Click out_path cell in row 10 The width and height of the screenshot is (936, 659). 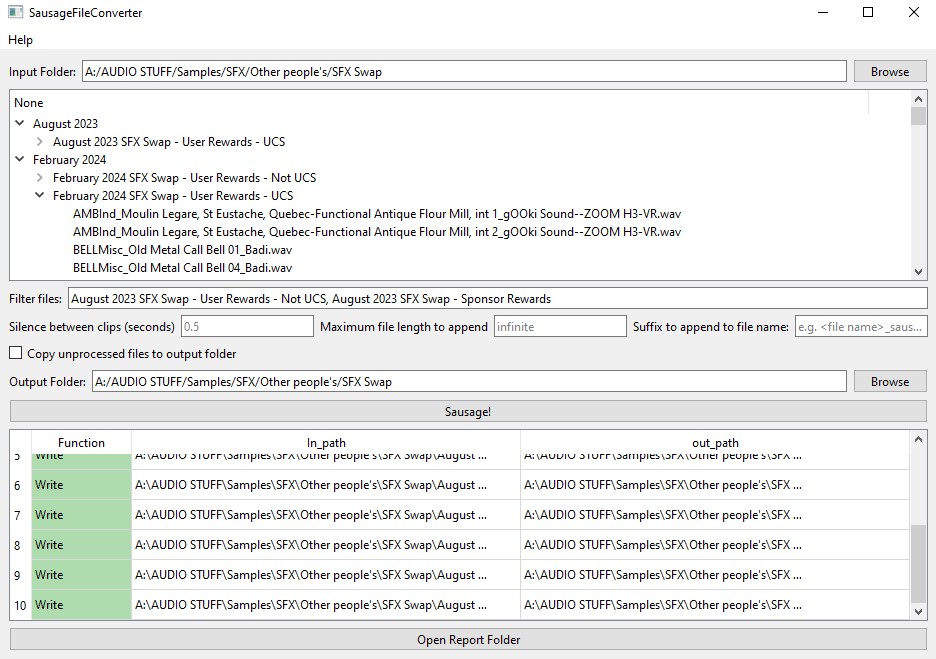pos(715,605)
